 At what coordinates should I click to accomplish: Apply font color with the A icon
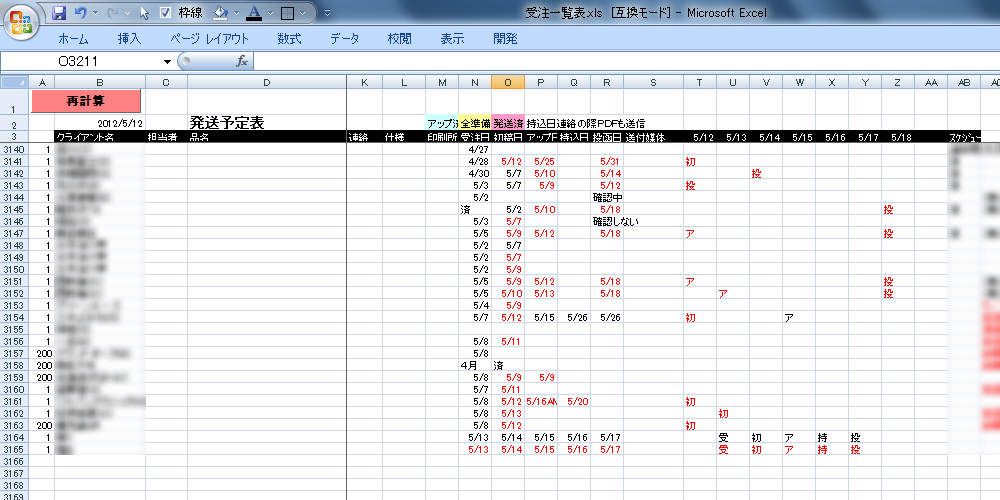(253, 14)
